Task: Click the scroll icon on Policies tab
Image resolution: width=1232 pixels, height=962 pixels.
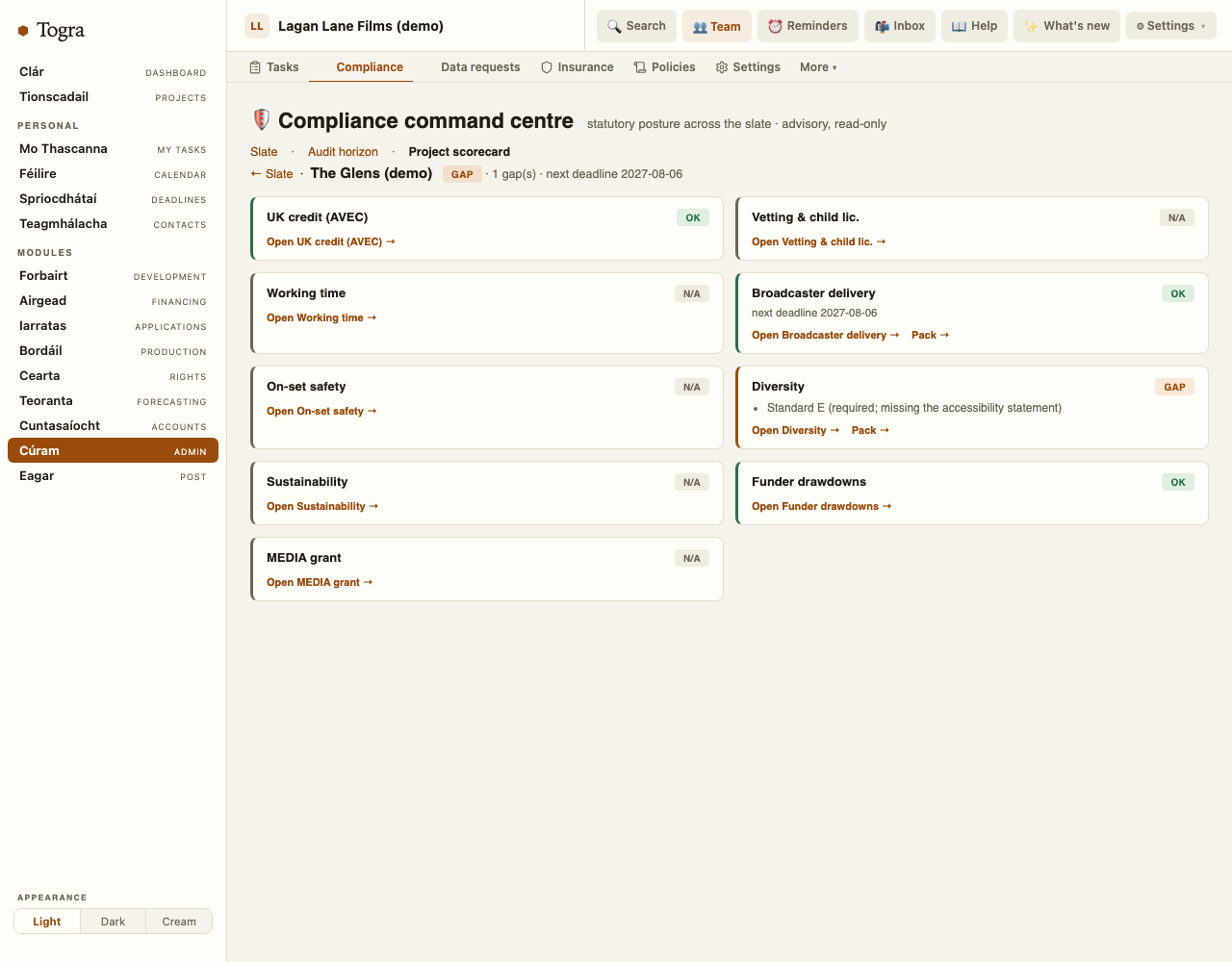Action: 640,67
